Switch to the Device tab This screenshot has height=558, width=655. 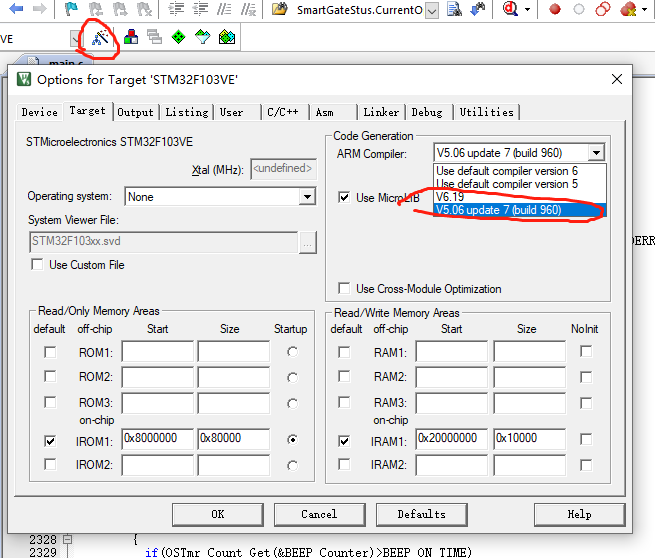pos(40,112)
